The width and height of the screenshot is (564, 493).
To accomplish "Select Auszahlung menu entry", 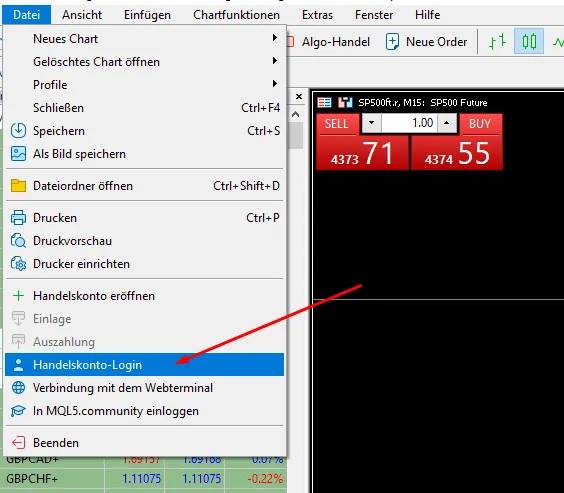I will pyautogui.click(x=144, y=342).
